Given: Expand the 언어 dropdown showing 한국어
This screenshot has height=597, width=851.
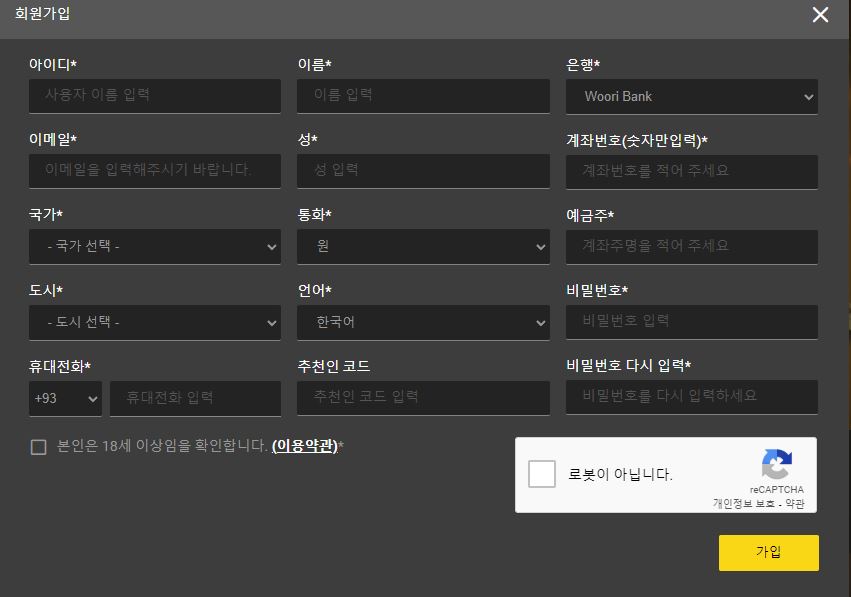Looking at the screenshot, I should (423, 322).
